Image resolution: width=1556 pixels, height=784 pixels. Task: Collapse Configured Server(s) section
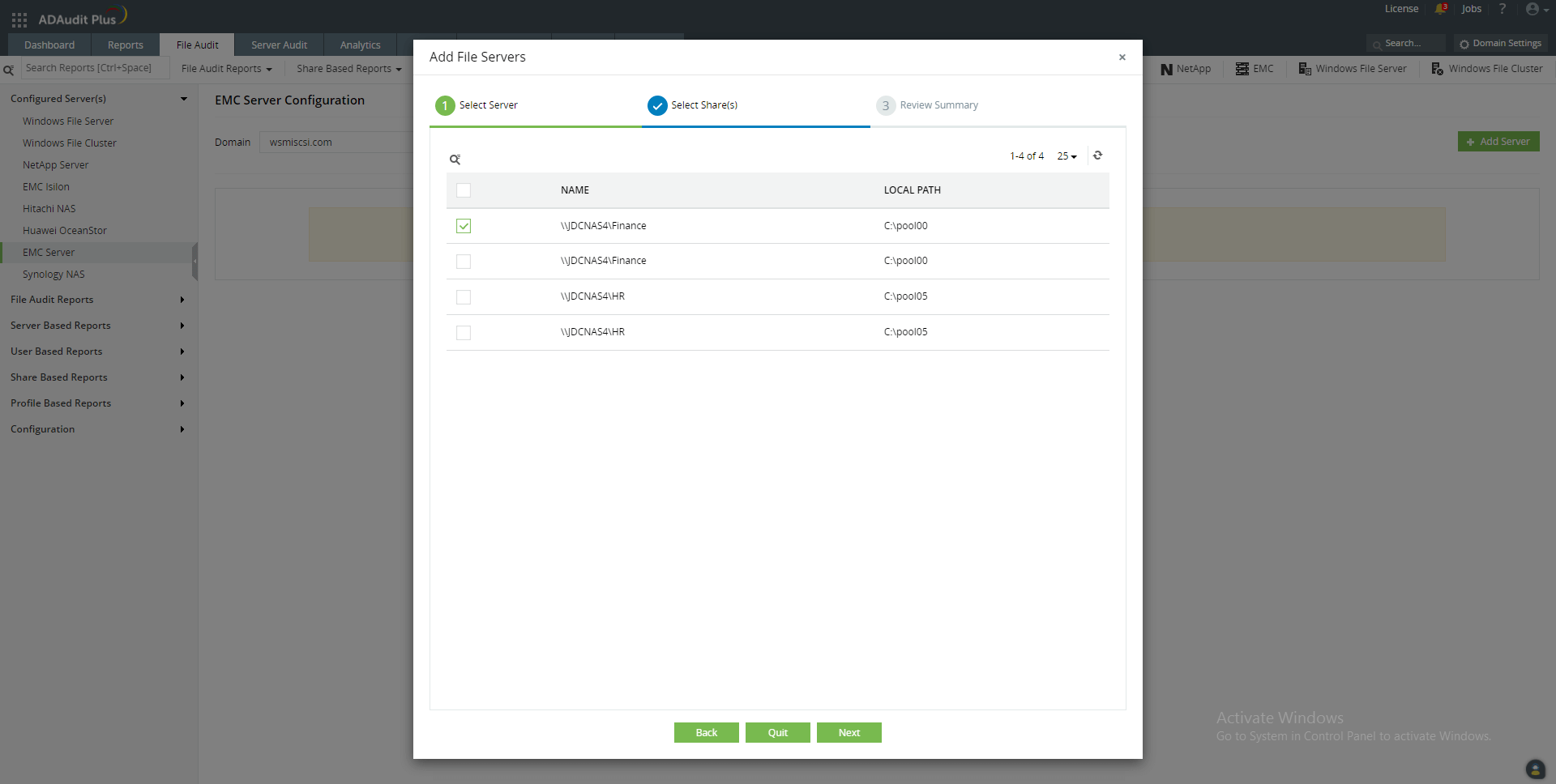click(97, 99)
